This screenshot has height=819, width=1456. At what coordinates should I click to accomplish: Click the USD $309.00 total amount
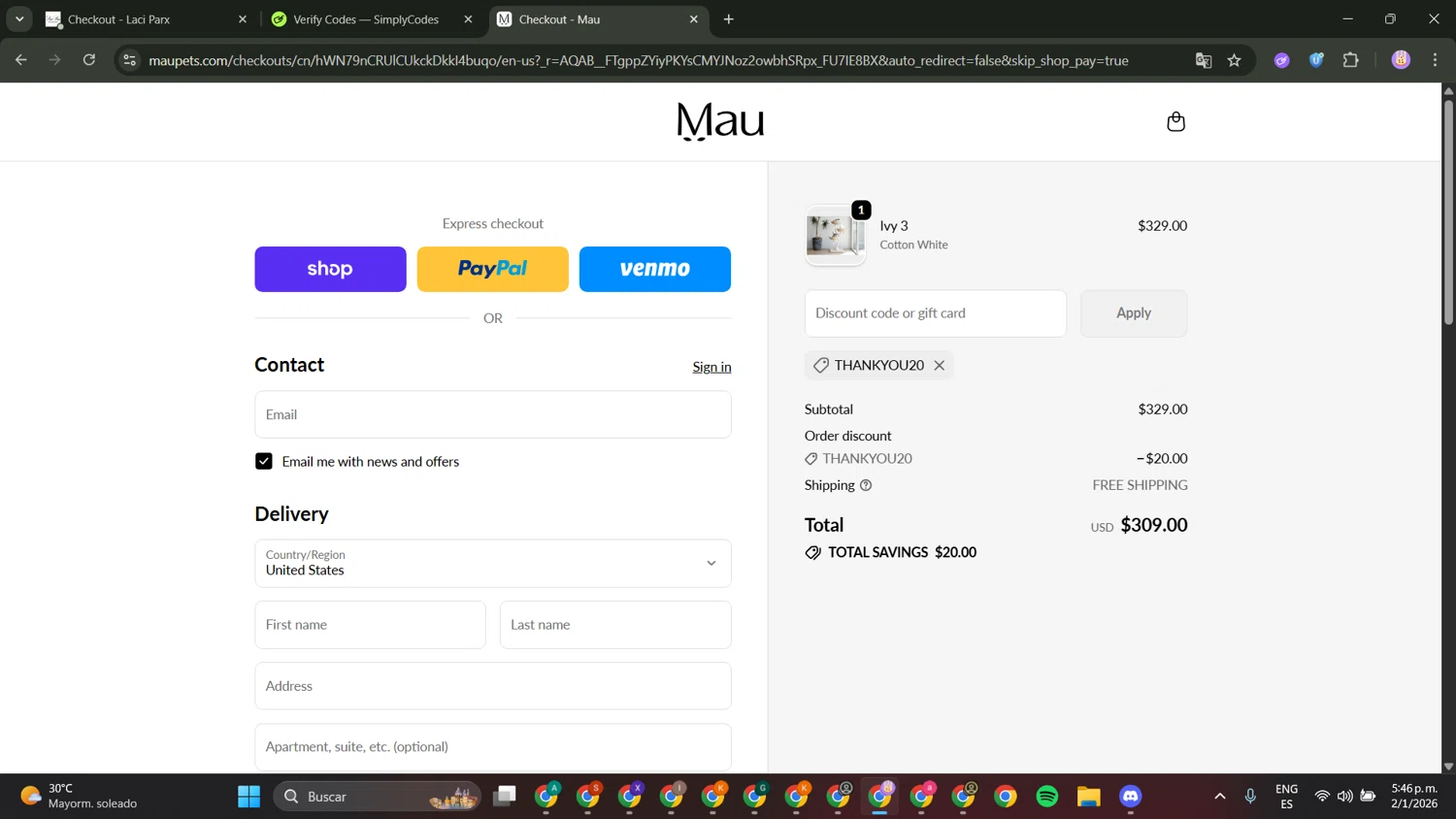[x=1139, y=525]
